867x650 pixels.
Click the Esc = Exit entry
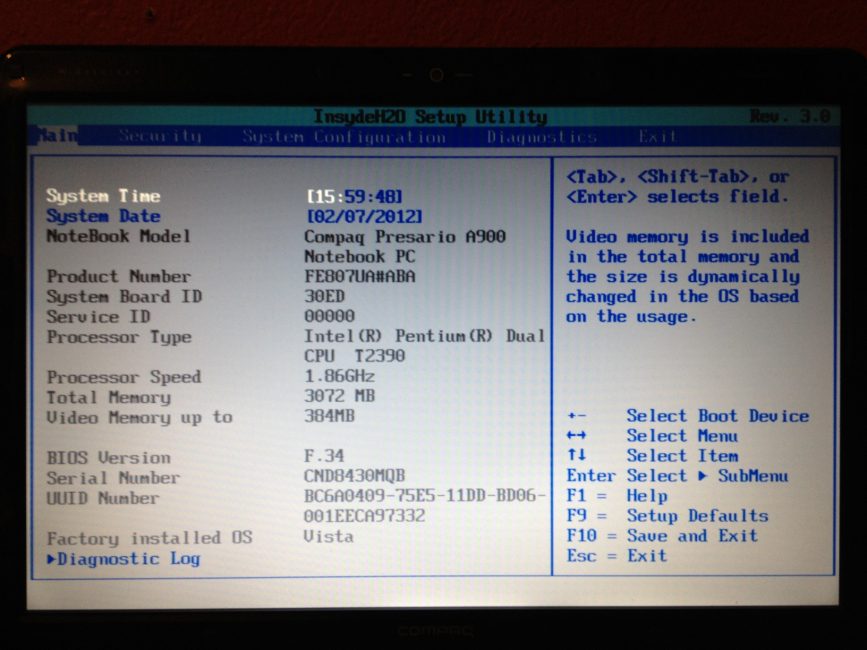pos(617,556)
